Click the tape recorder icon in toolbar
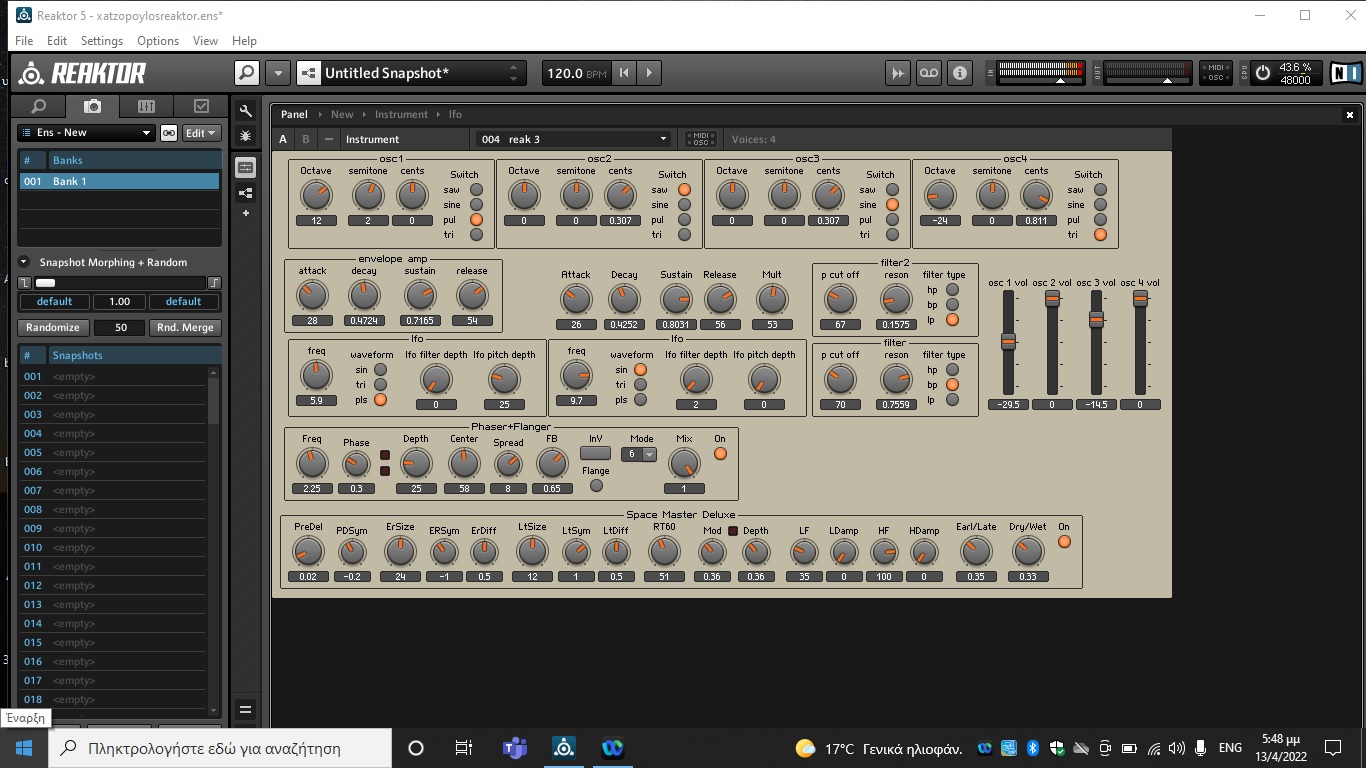The width and height of the screenshot is (1366, 768). [x=929, y=73]
